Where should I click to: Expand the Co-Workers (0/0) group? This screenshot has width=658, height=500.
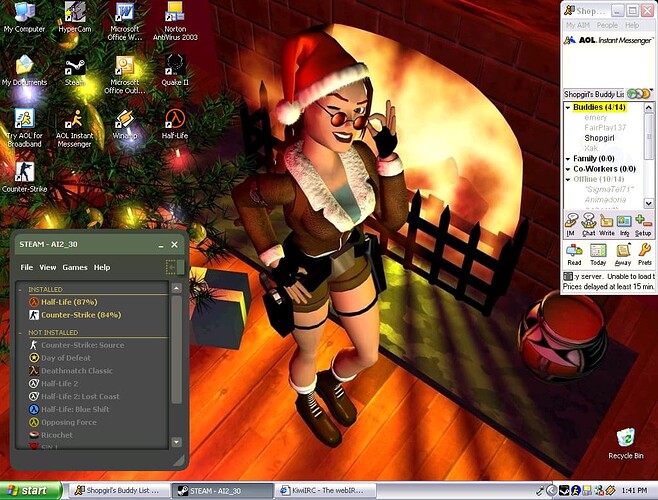[568, 169]
